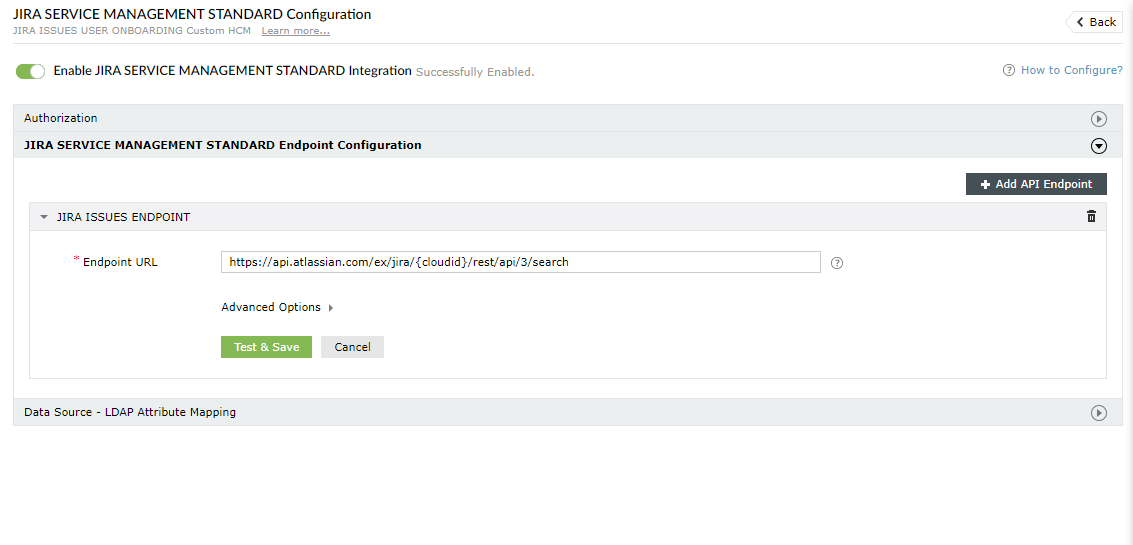Toggle the Enable JIRA Service Management Integration switch
The height and width of the screenshot is (545, 1133).
pyautogui.click(x=30, y=72)
